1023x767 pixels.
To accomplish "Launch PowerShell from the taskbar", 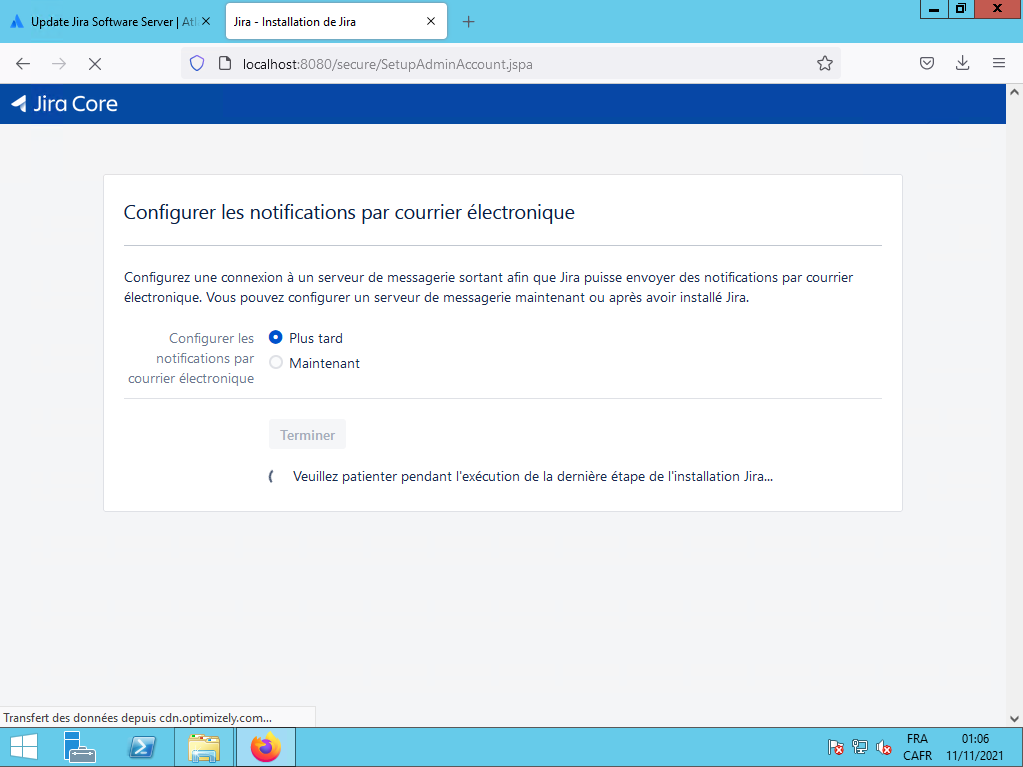I will 141,747.
